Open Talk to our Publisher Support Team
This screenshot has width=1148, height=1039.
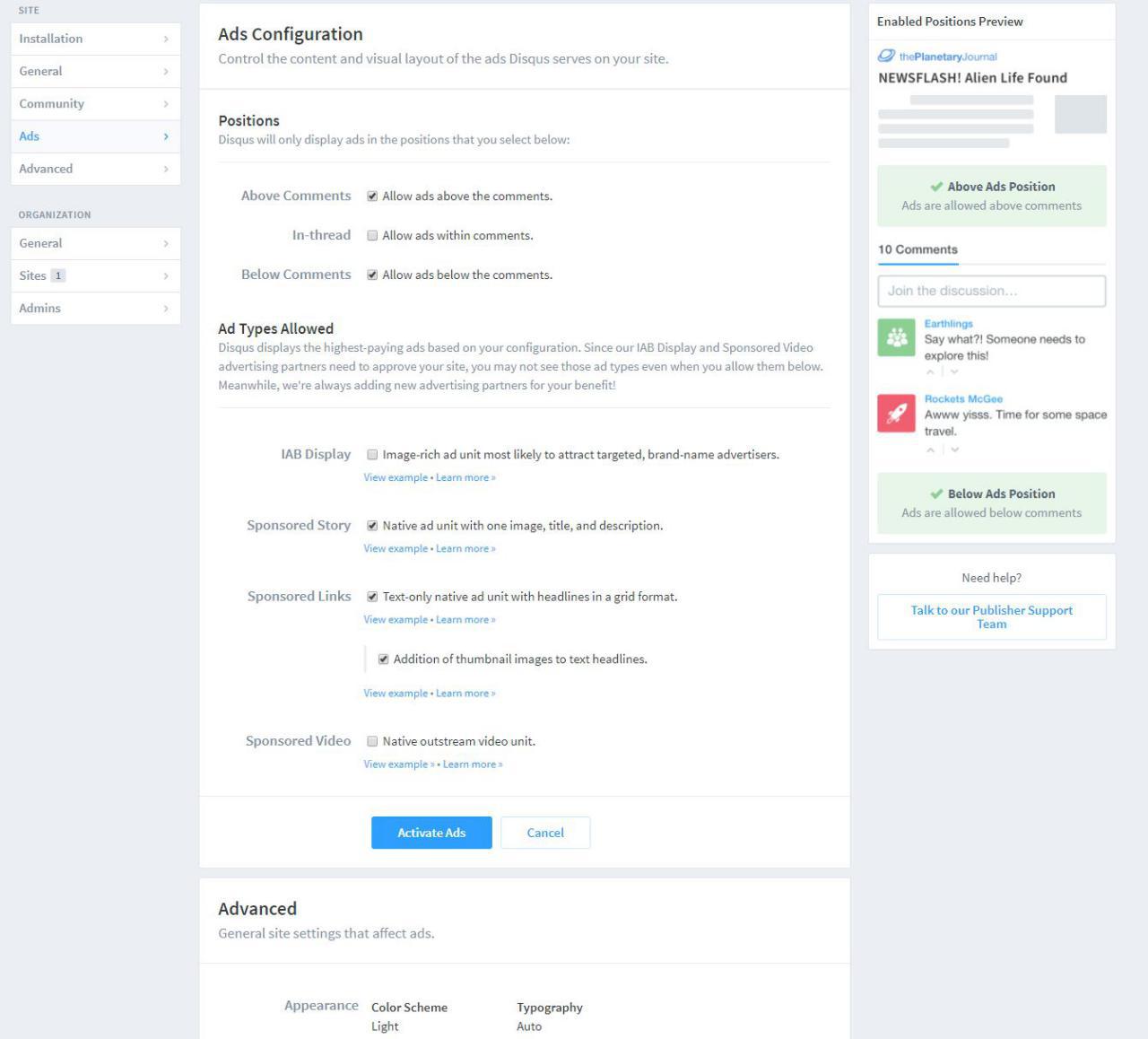click(x=992, y=616)
